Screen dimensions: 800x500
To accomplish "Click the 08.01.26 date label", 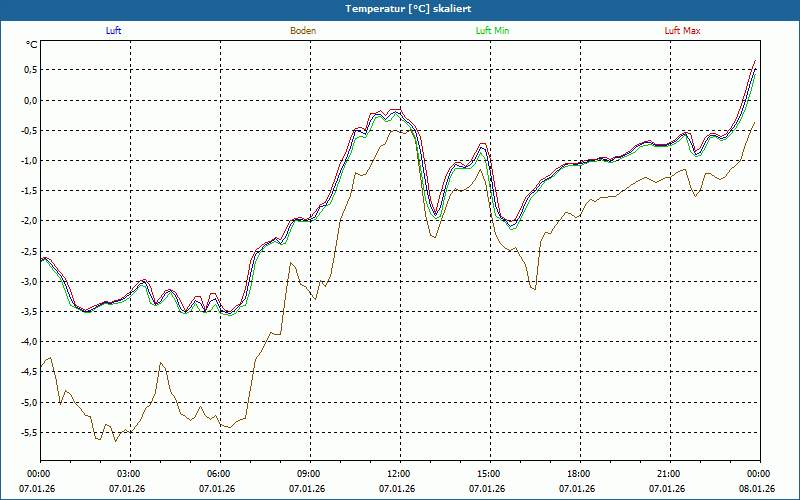I will [x=757, y=489].
